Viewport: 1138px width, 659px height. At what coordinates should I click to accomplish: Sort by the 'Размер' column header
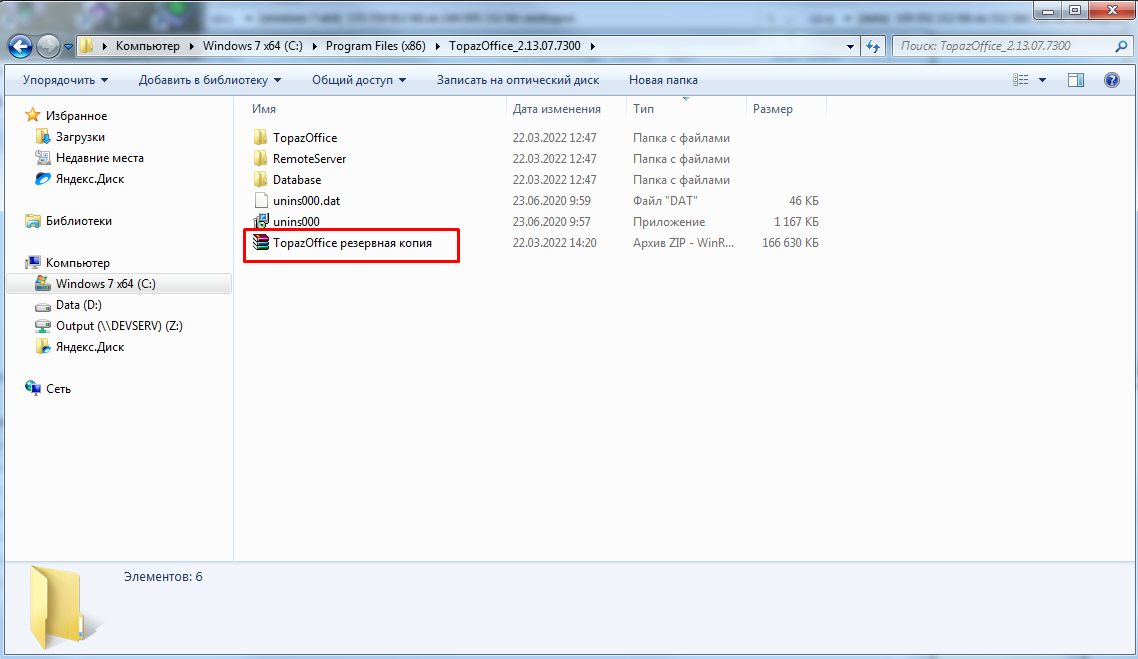772,109
